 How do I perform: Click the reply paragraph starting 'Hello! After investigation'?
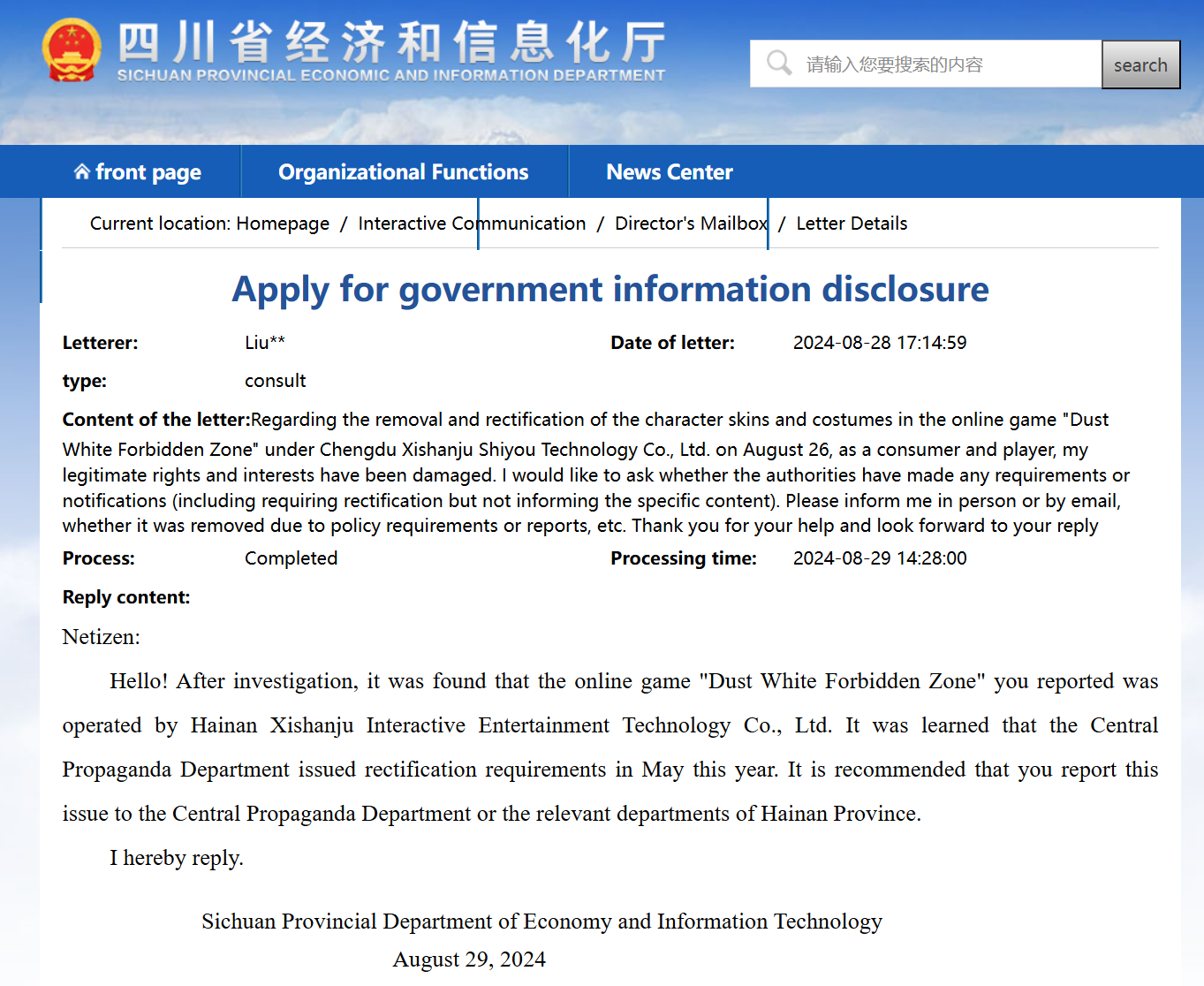(x=610, y=747)
